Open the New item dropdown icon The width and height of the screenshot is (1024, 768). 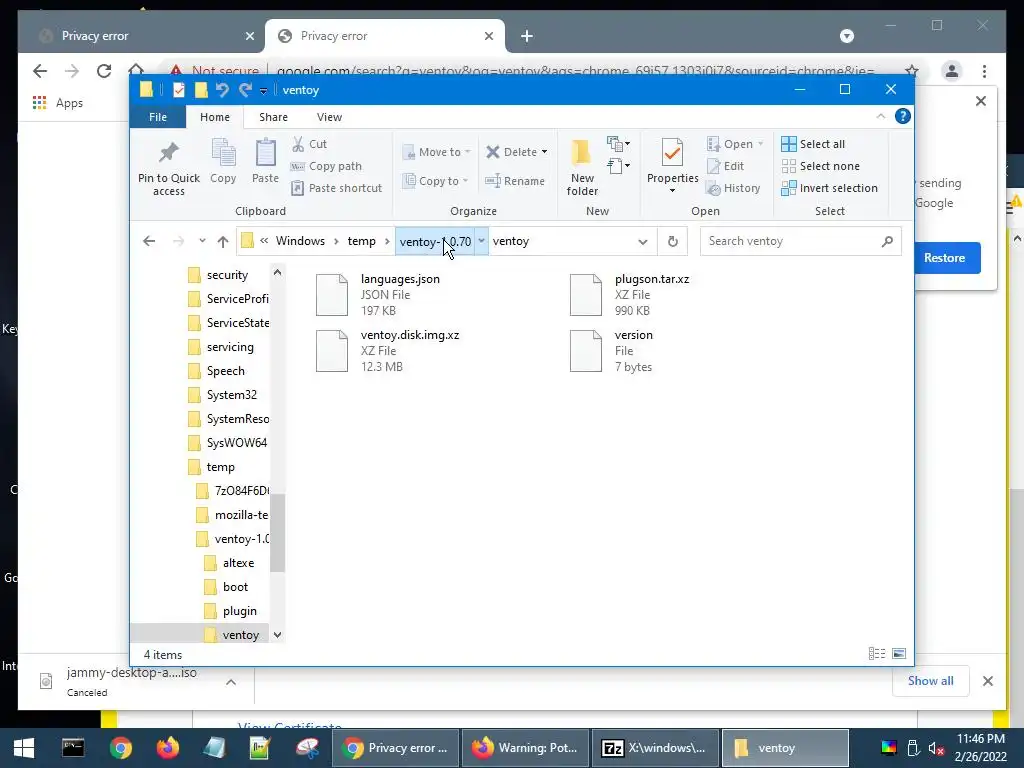click(x=618, y=143)
